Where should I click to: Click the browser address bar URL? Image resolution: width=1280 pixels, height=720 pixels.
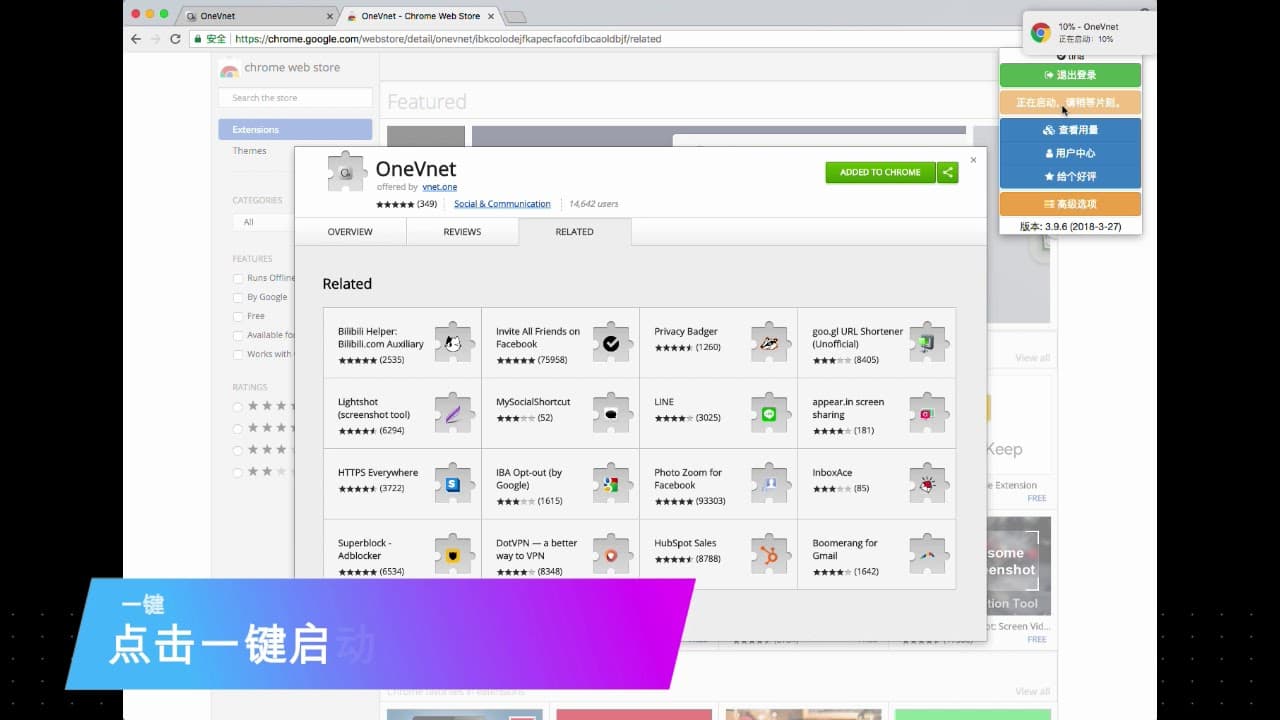click(x=448, y=39)
